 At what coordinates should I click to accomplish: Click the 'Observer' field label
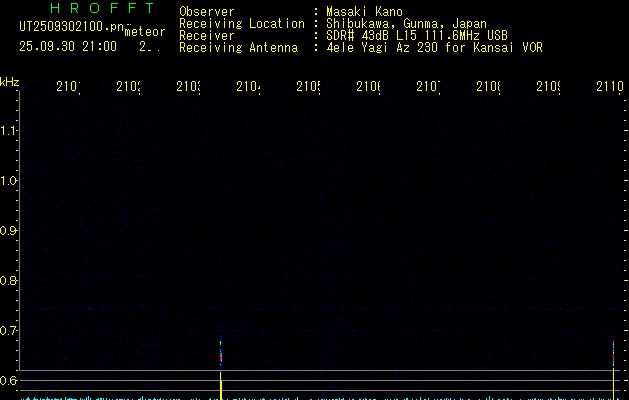[206, 12]
